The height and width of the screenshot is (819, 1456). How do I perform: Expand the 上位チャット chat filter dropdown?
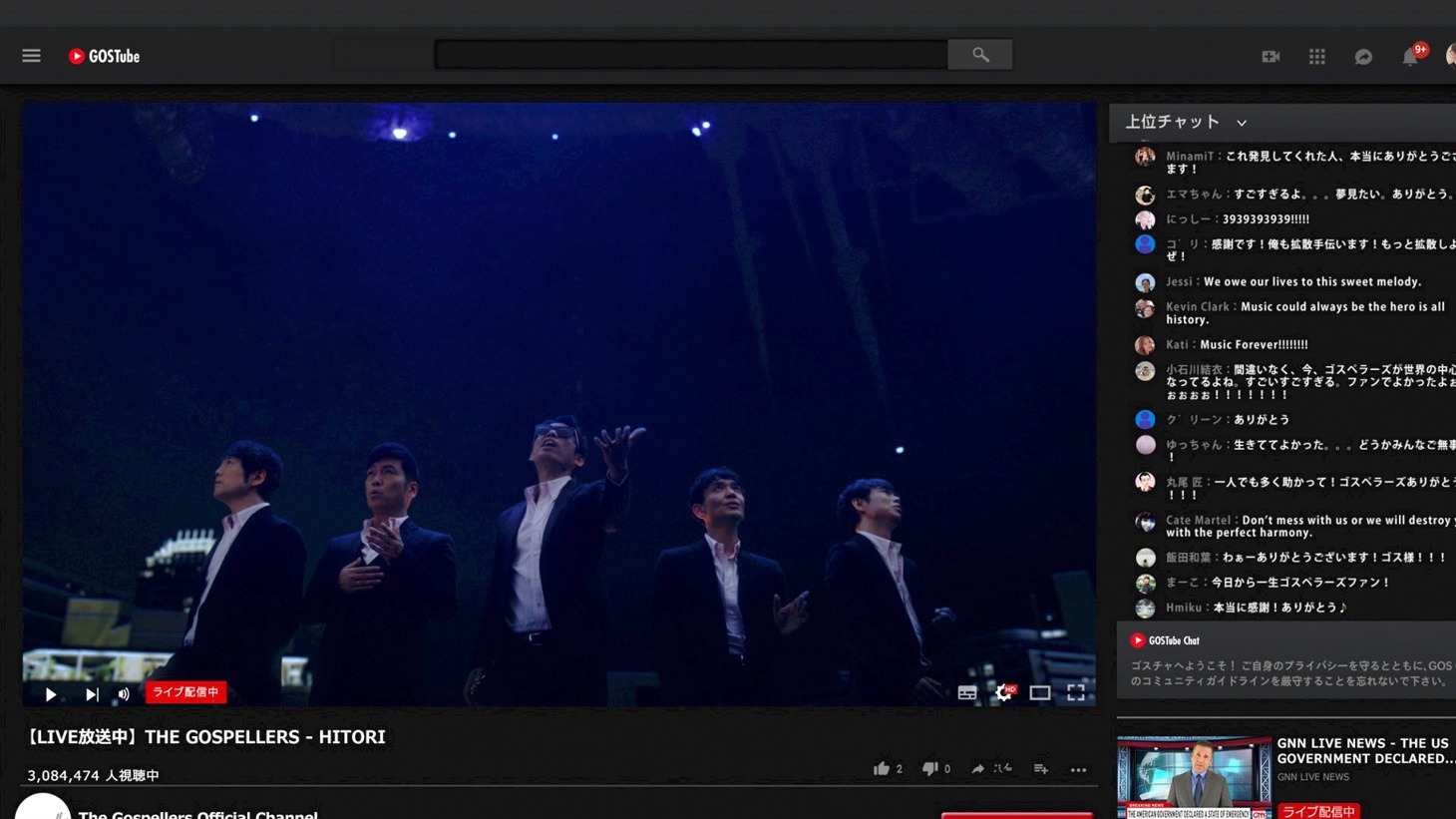coord(1242,123)
